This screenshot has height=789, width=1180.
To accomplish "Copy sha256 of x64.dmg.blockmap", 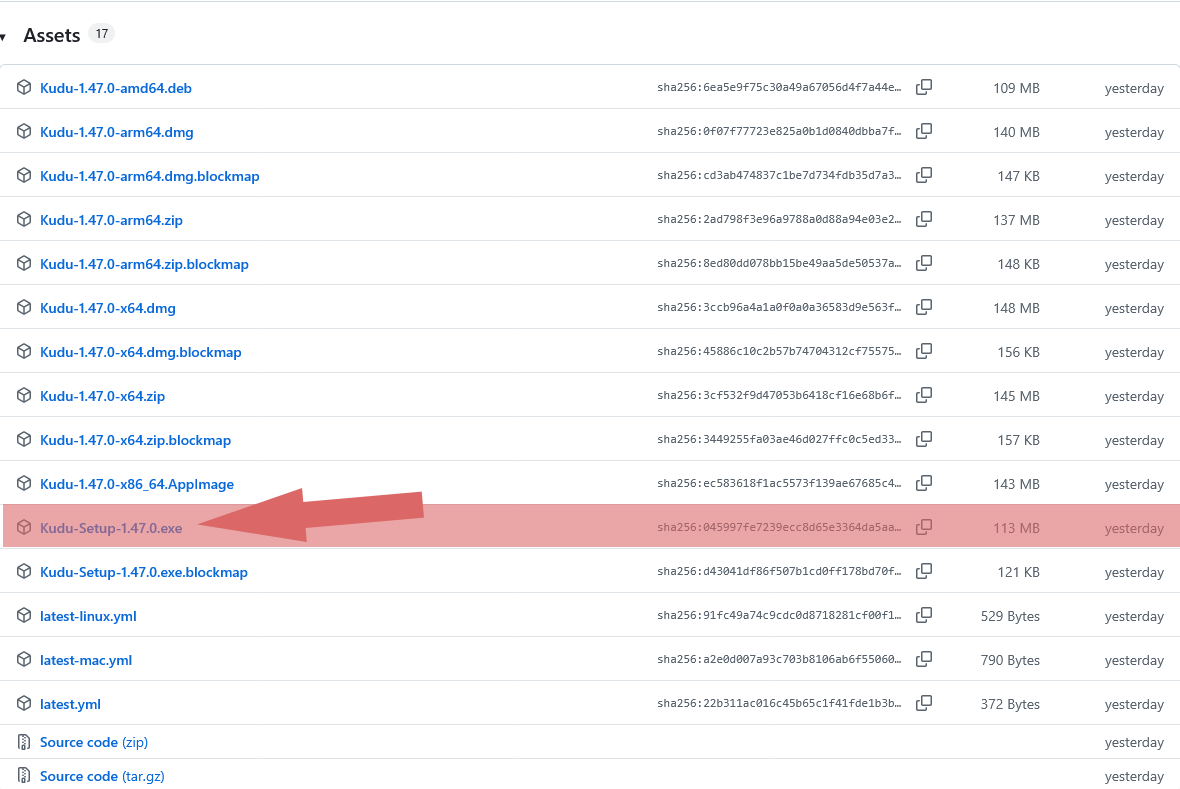I will point(924,352).
